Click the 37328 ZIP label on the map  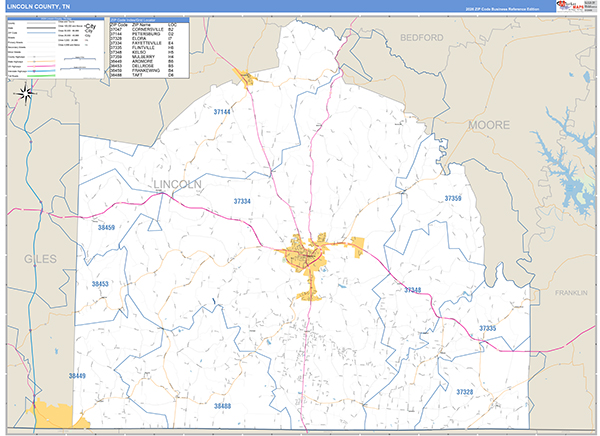pos(466,393)
